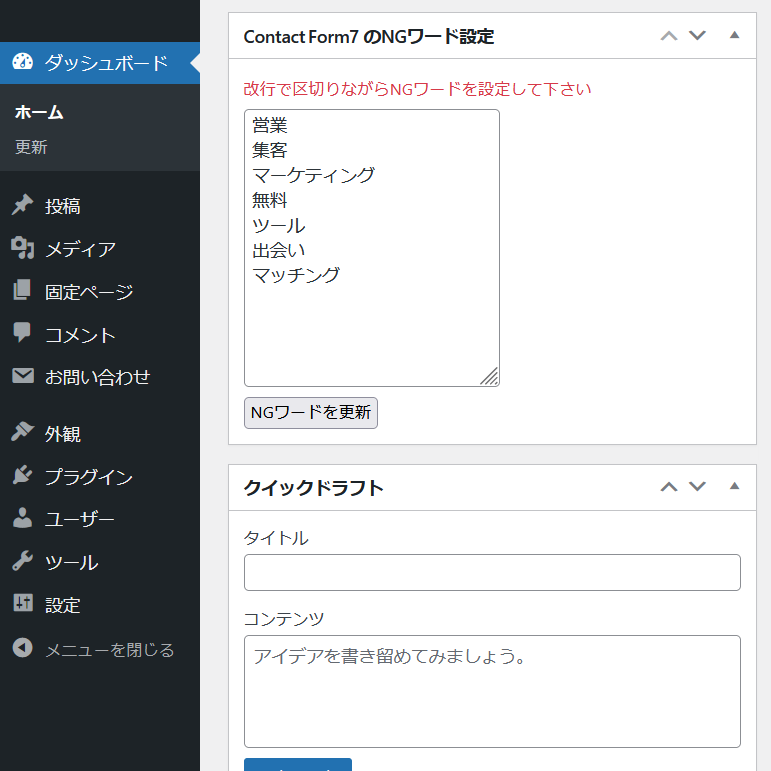Toggle クイックドラフト panel collapse triangle

[x=735, y=486]
